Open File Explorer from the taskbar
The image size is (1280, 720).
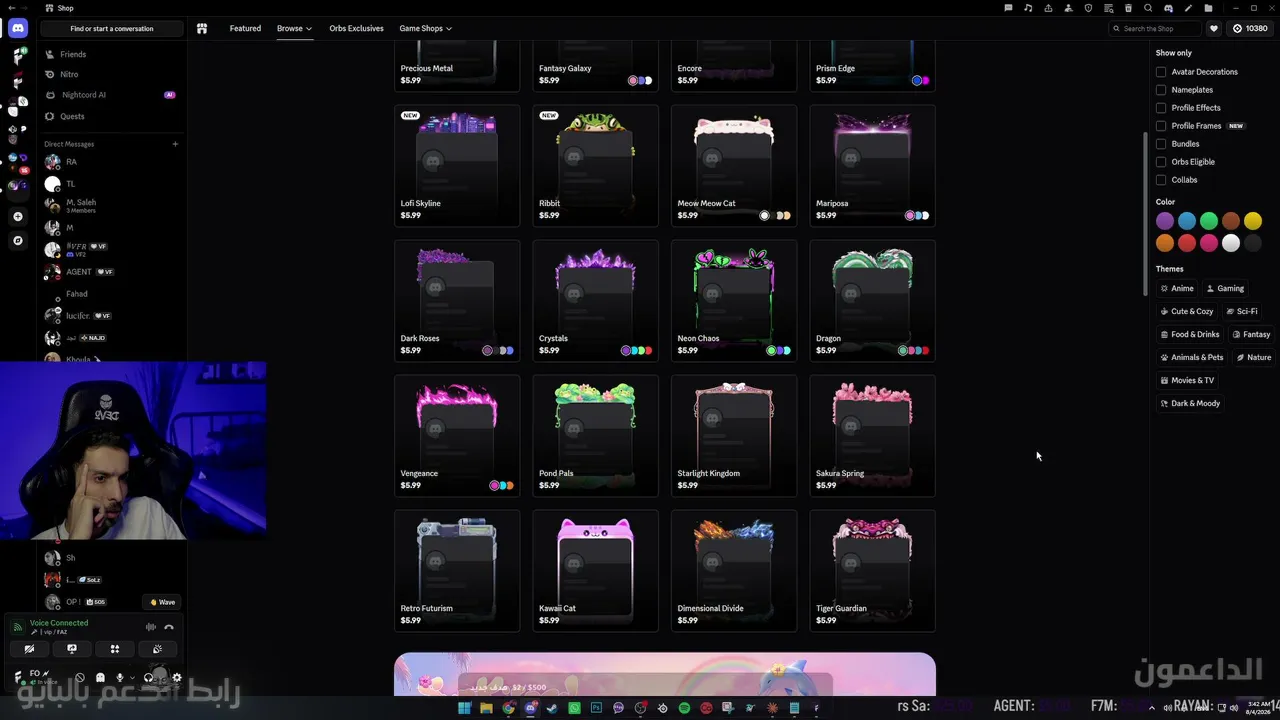pos(486,708)
